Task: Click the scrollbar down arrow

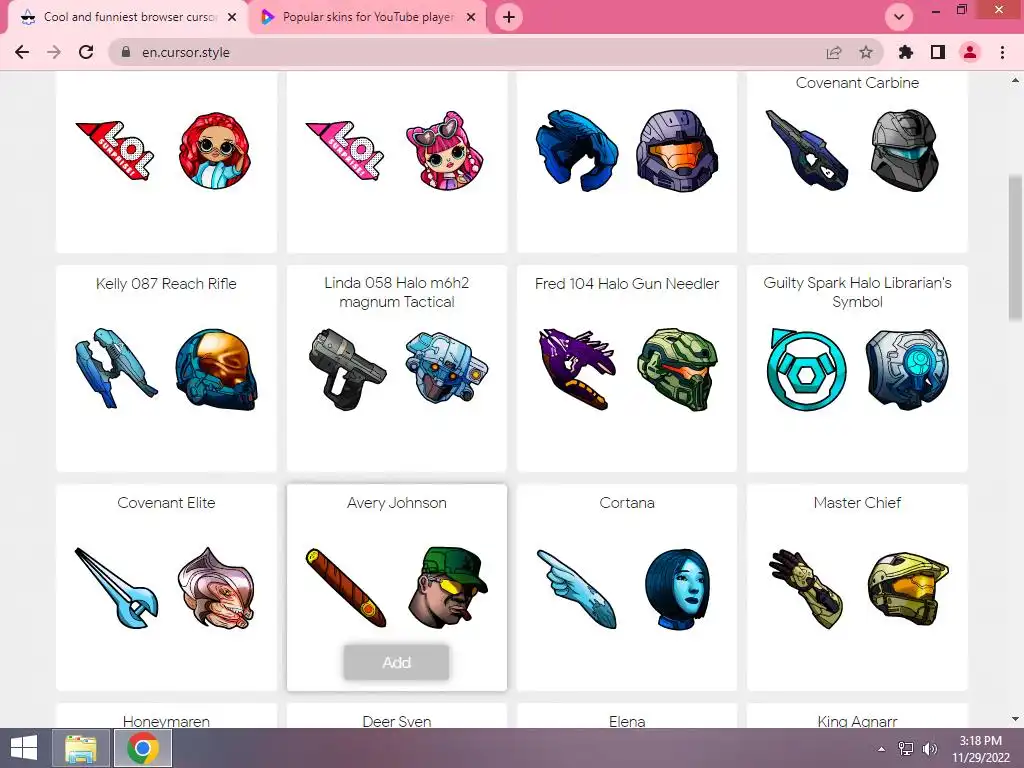Action: 1015,719
